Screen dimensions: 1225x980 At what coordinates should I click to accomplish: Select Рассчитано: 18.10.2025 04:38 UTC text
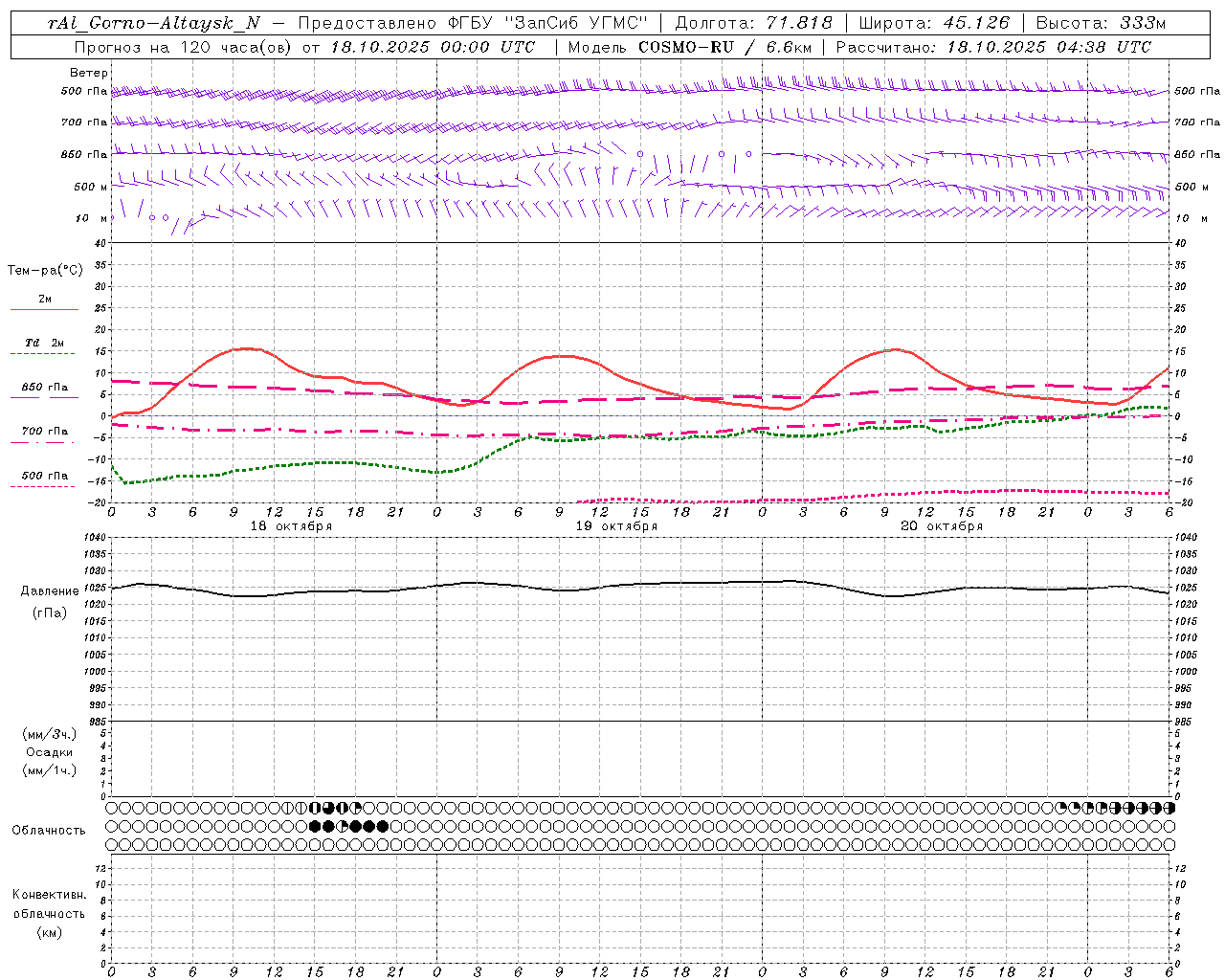(x=993, y=47)
